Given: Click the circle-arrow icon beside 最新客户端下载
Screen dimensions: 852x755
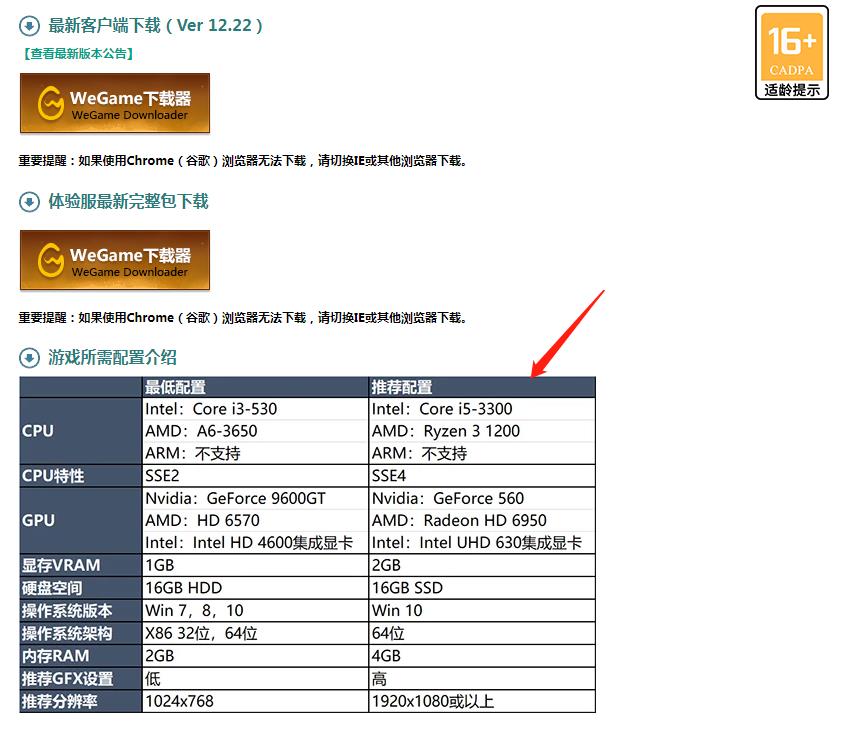Looking at the screenshot, I should point(29,27).
